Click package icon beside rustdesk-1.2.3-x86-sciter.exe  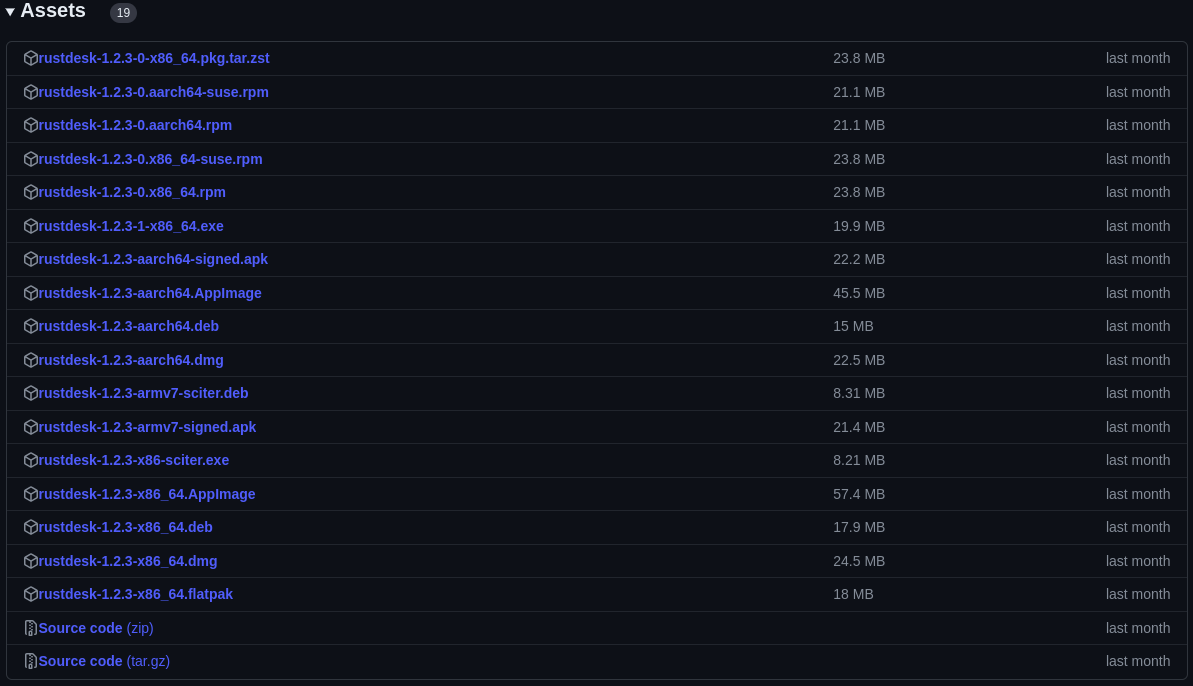[x=31, y=460]
